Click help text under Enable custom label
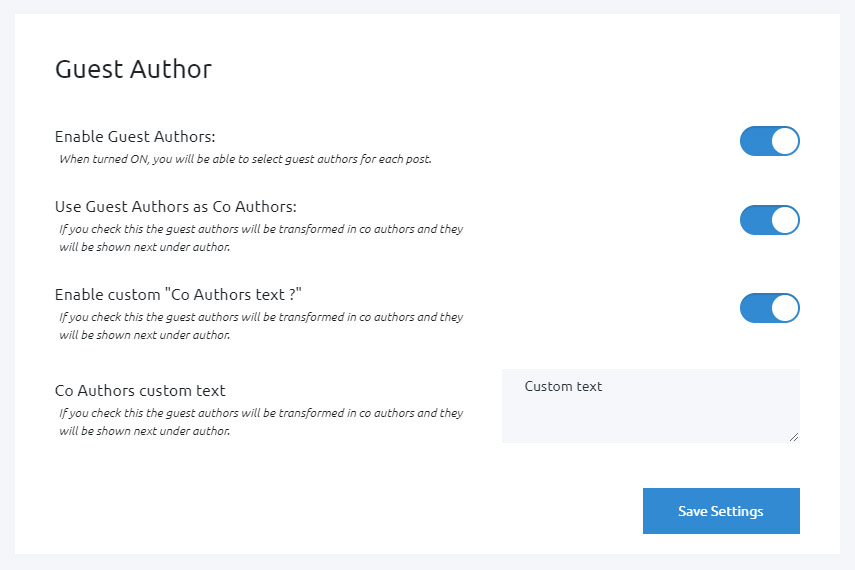This screenshot has height=570, width=855. point(260,326)
